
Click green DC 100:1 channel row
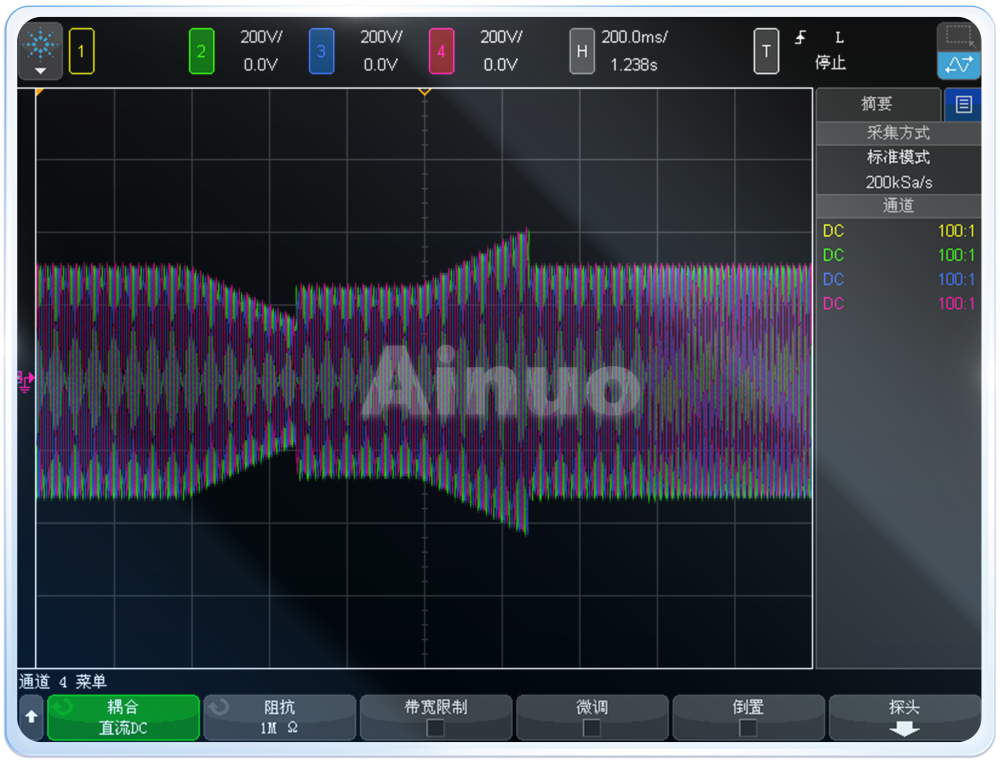point(899,255)
